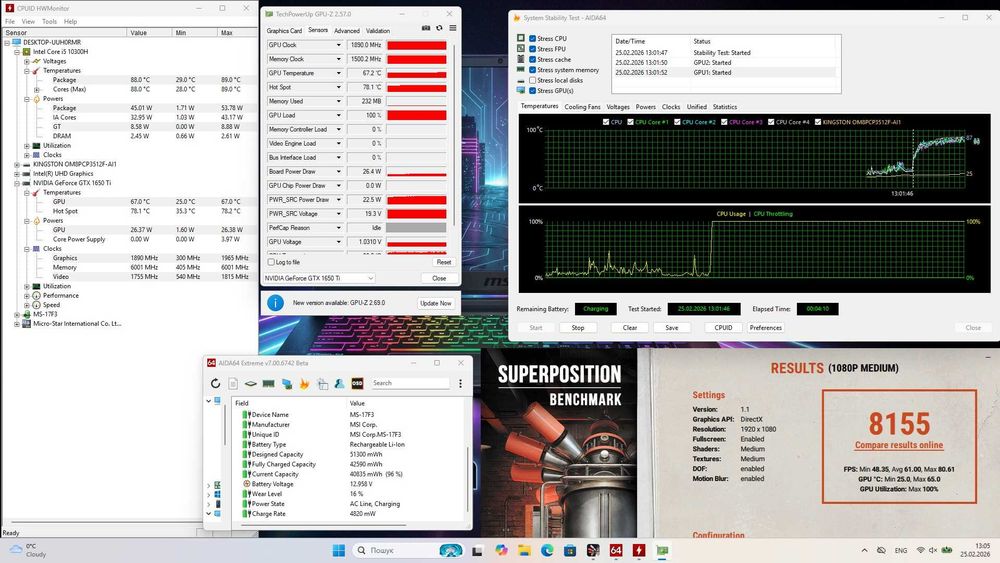Click the Windows taskbar search box

pyautogui.click(x=408, y=550)
